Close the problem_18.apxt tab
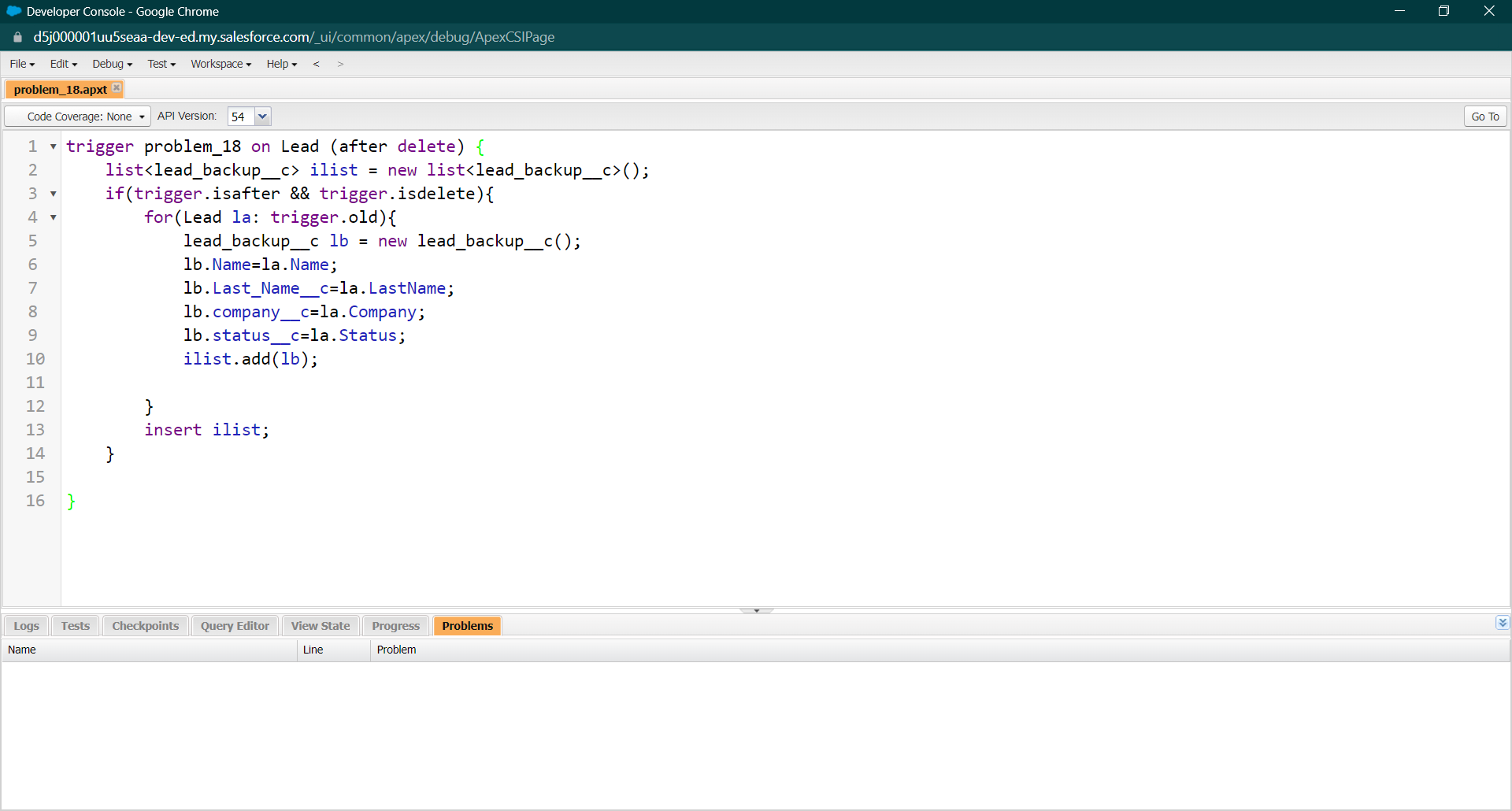 (x=117, y=88)
